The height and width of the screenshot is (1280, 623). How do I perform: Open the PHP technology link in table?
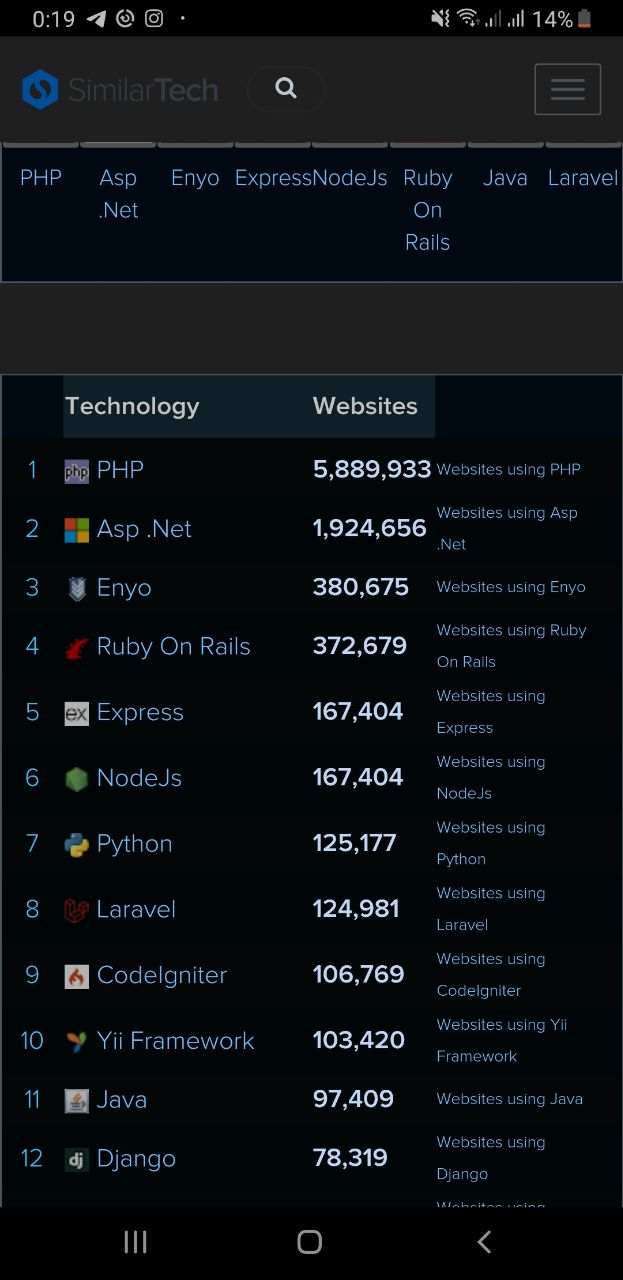click(120, 470)
